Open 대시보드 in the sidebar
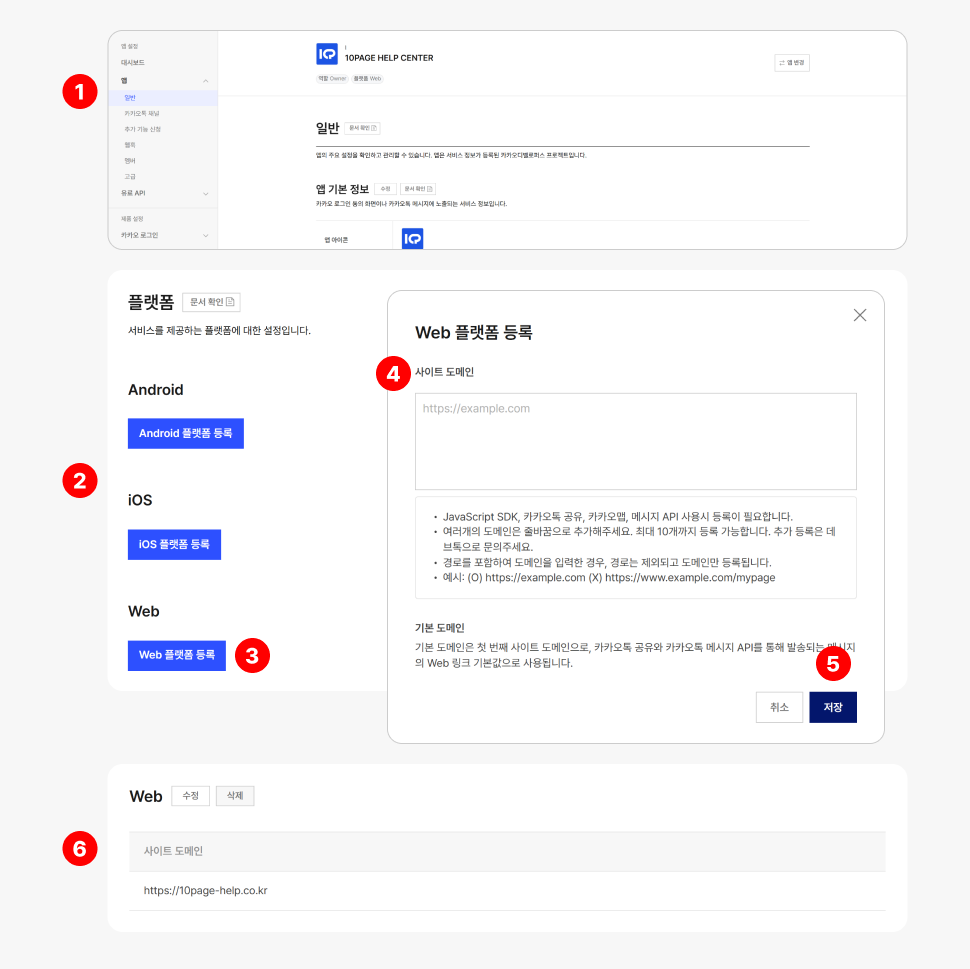The image size is (970, 969). 133,62
